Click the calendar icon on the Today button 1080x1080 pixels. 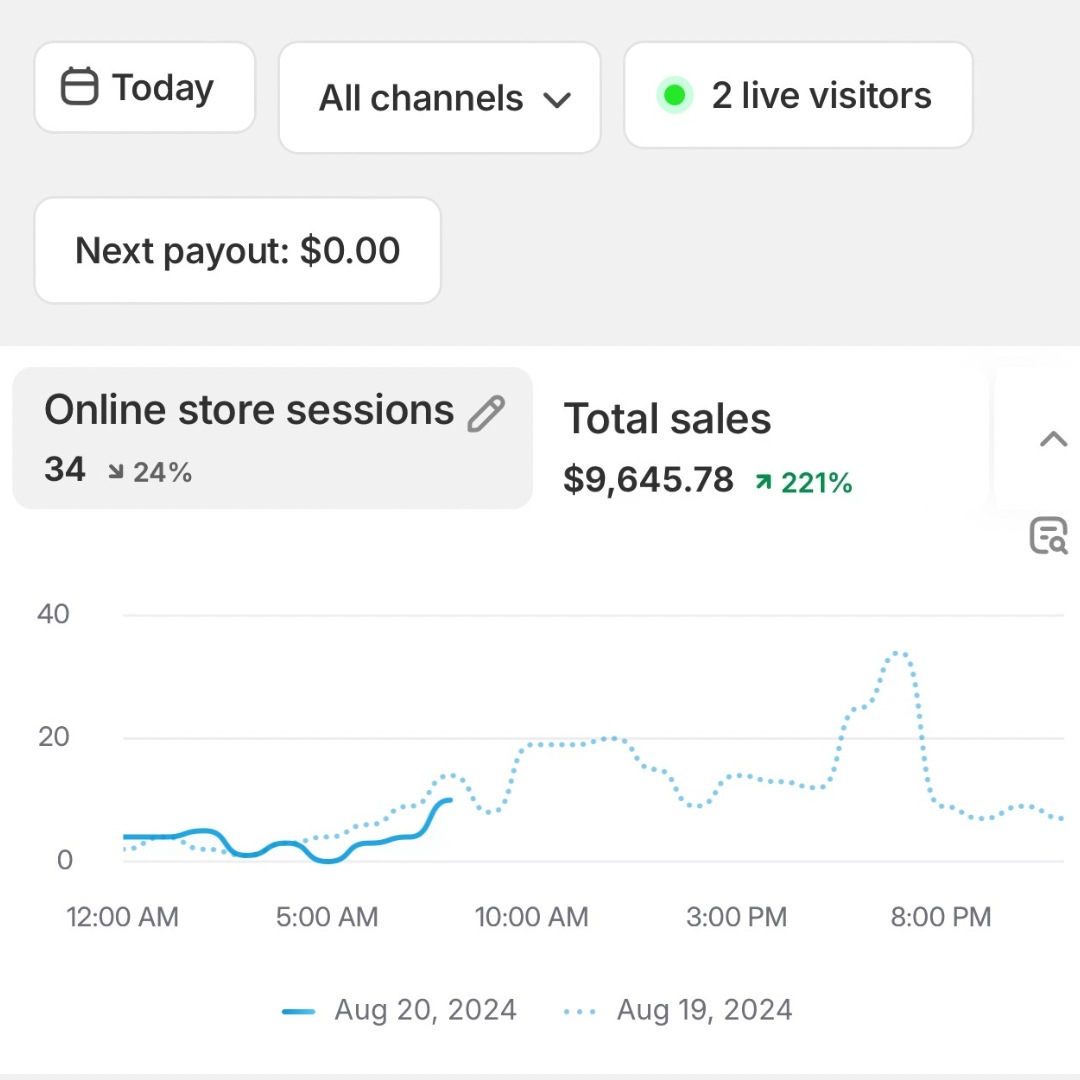(80, 87)
